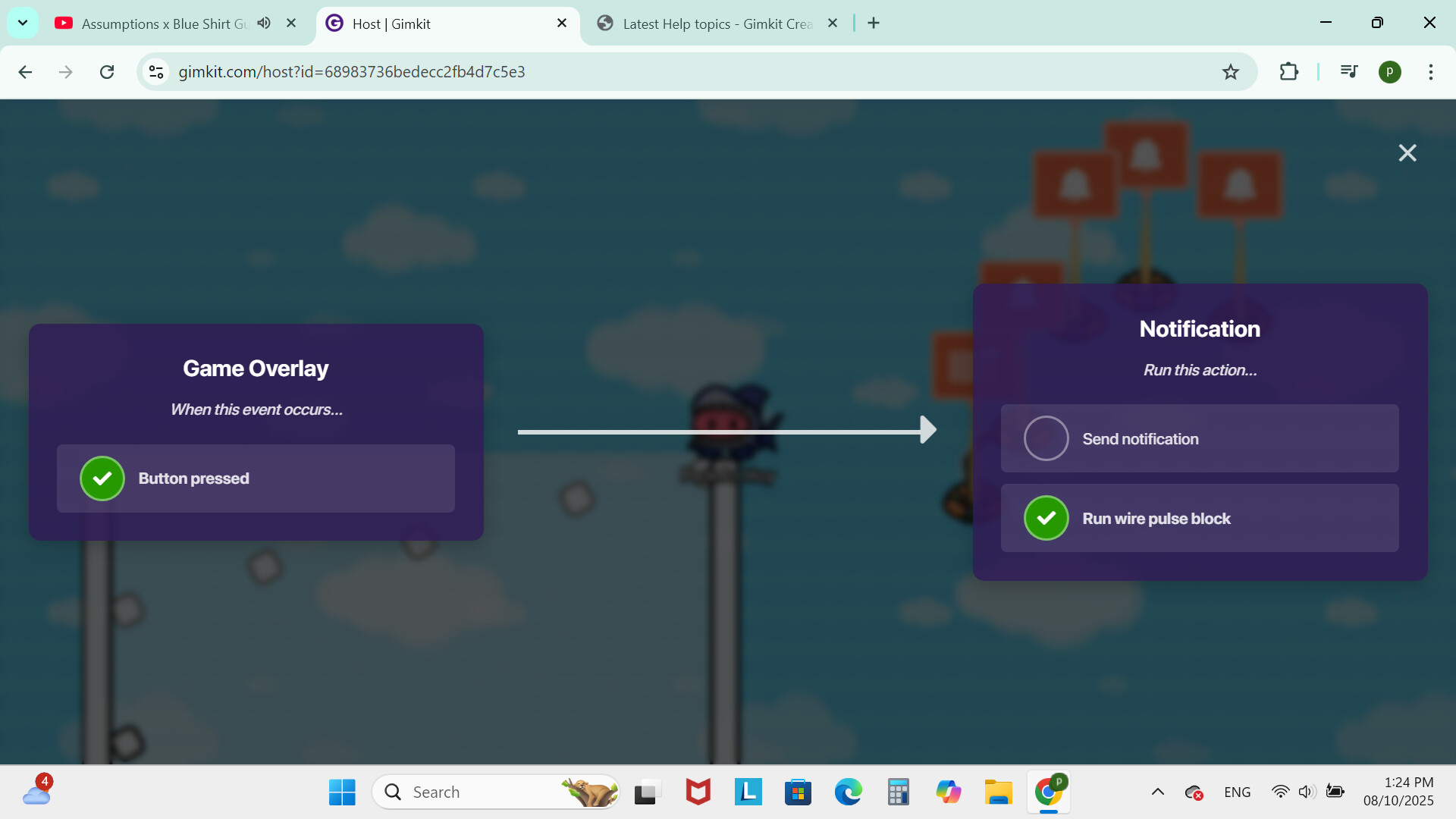Open the media controls icon
1456x819 pixels.
click(x=1349, y=72)
